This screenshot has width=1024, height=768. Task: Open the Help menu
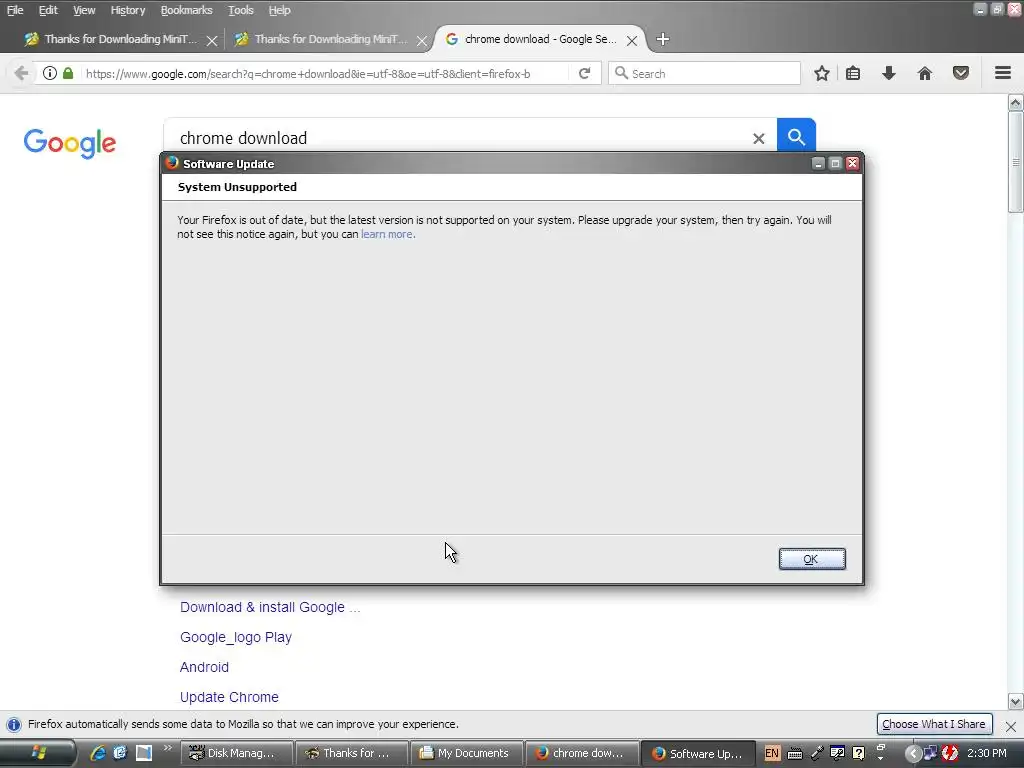tap(279, 10)
